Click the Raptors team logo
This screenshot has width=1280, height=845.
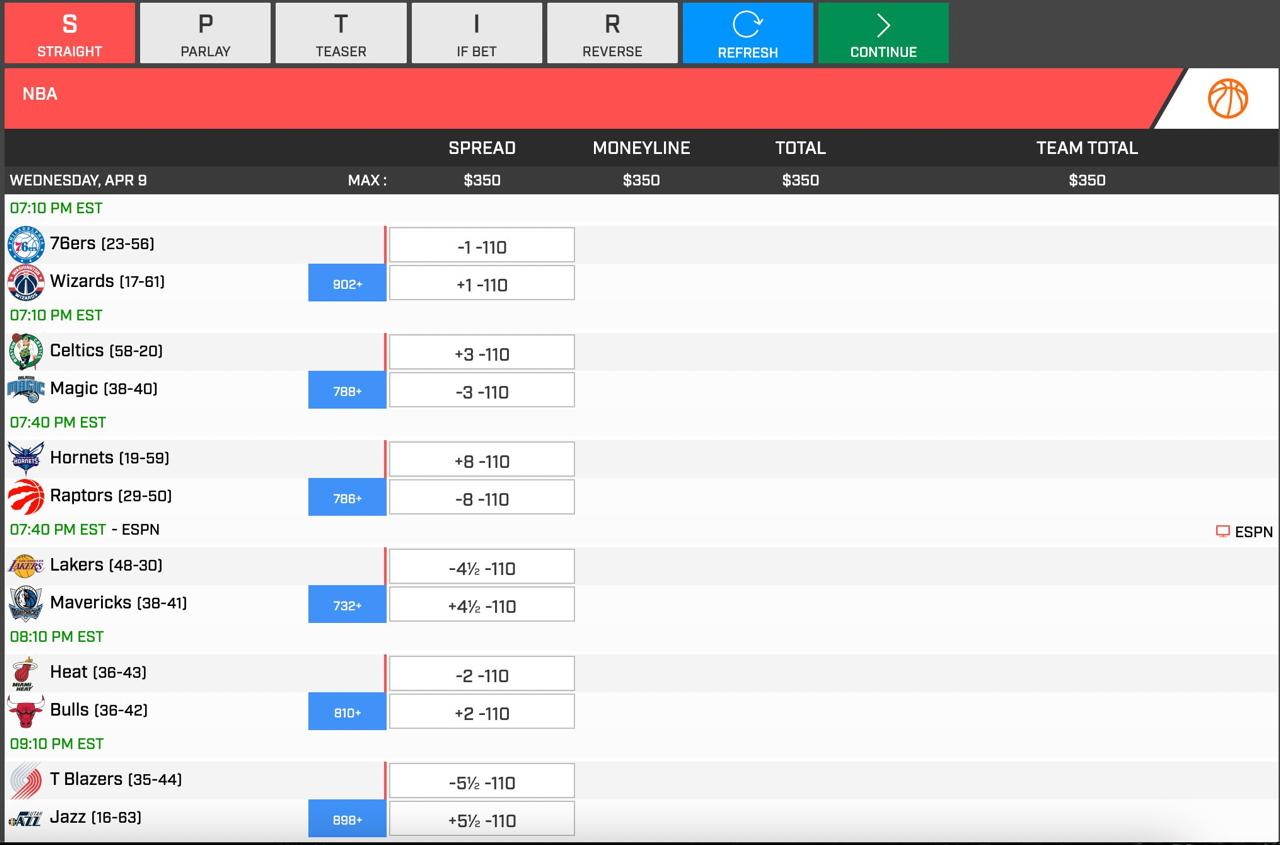click(26, 497)
